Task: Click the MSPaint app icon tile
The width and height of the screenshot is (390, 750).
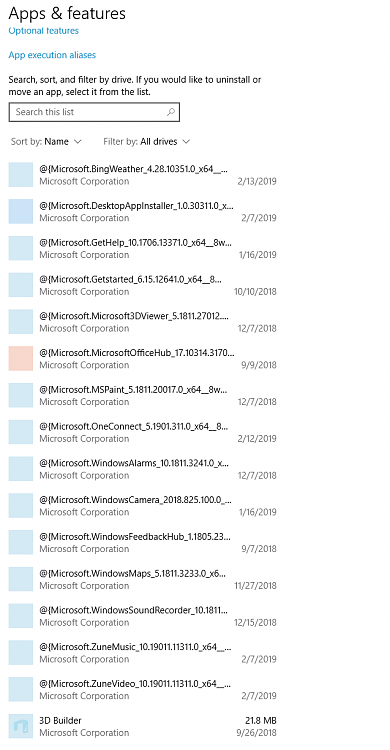Action: (x=21, y=395)
